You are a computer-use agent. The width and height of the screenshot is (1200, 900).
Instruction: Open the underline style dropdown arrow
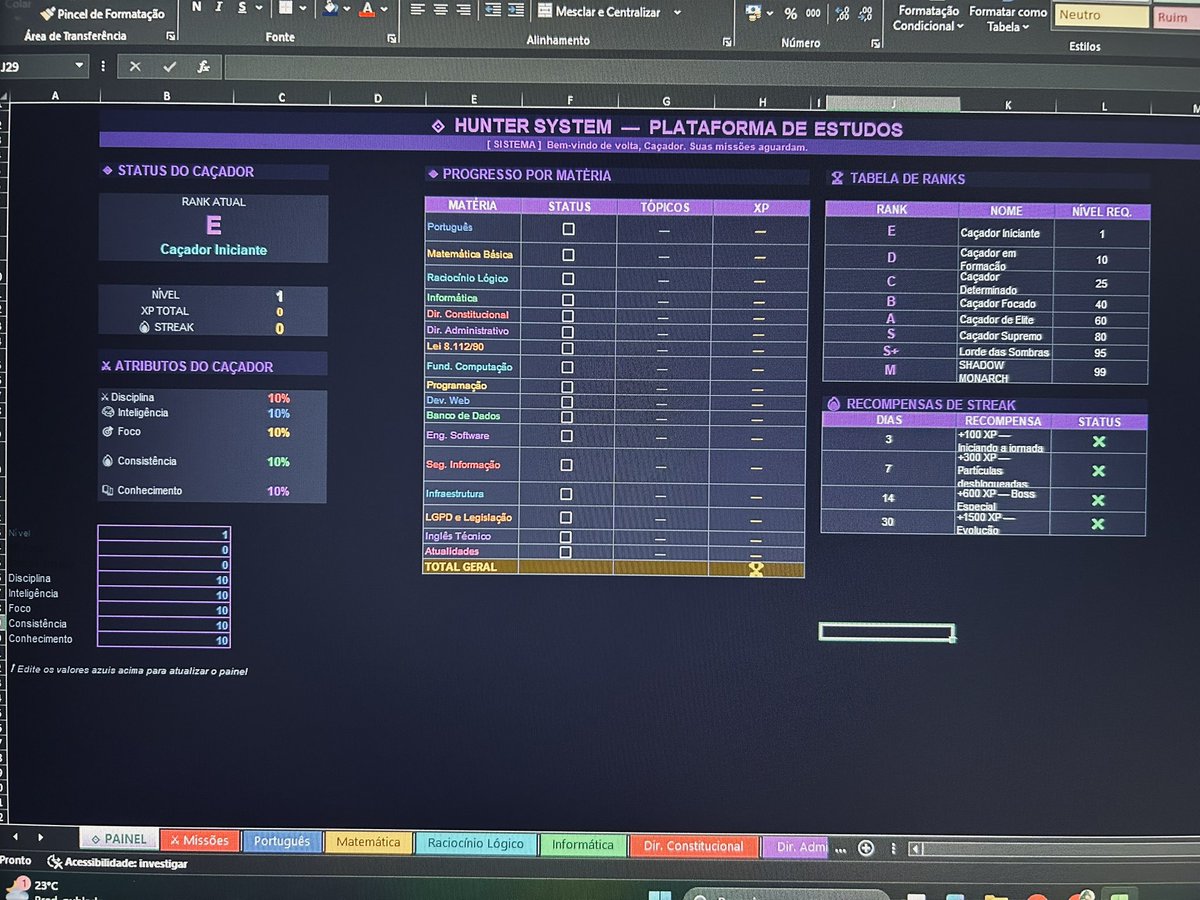click(x=259, y=8)
